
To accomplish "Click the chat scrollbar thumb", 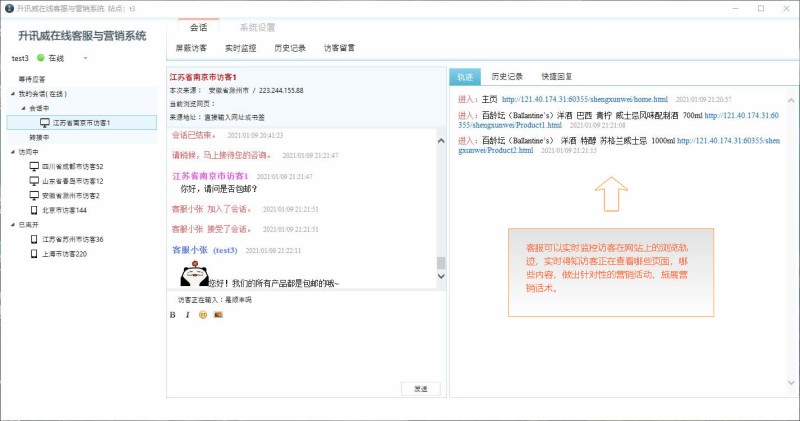I will 441,263.
